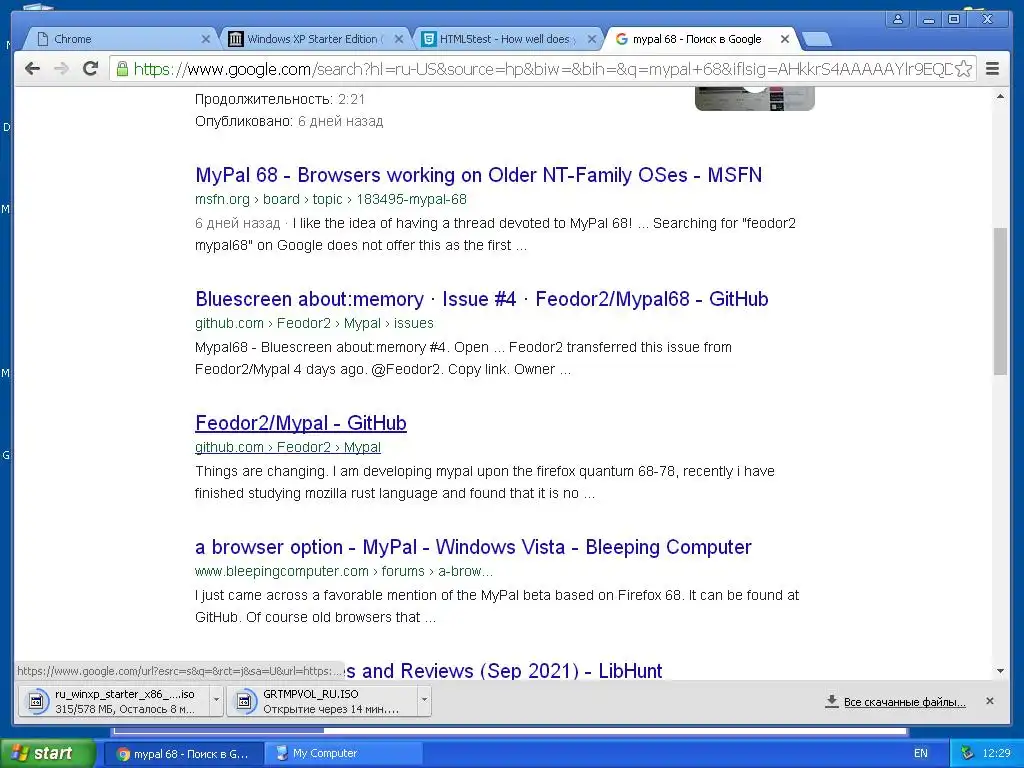The image size is (1024, 768).
Task: Close the downloads bar
Action: point(989,701)
